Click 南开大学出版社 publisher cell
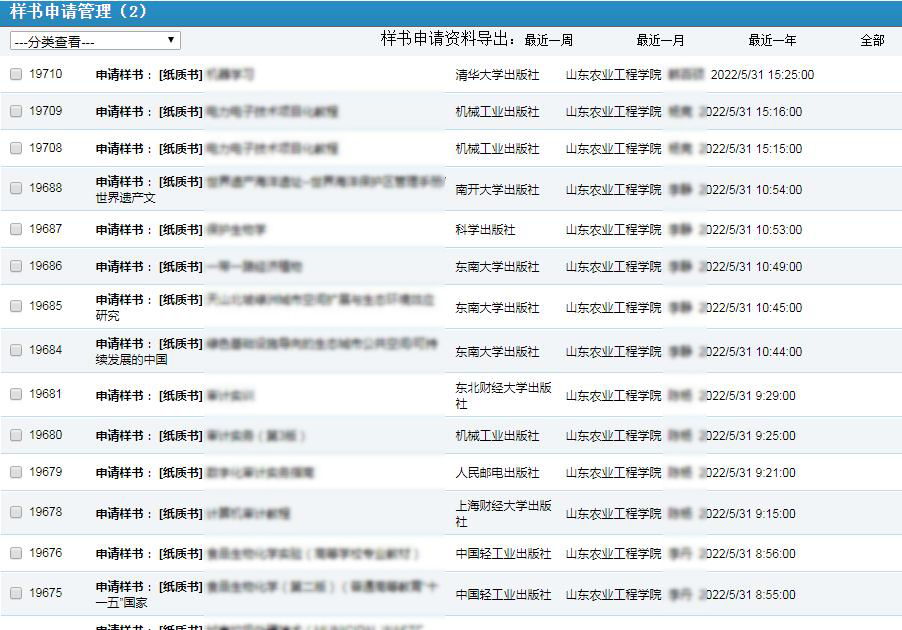The height and width of the screenshot is (630, 902). coord(497,189)
